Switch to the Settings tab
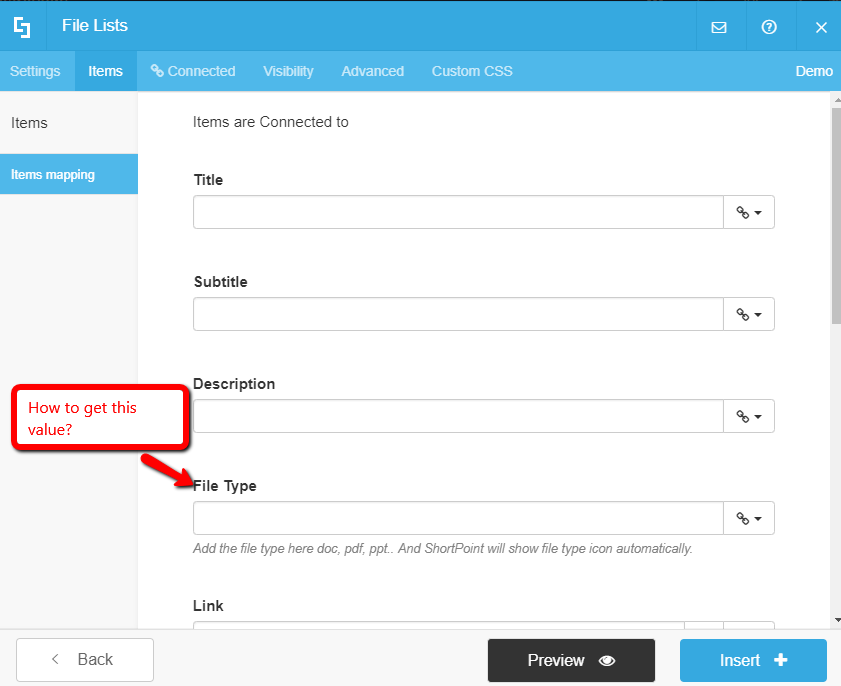Screen dimensions: 841x686 [x=36, y=71]
